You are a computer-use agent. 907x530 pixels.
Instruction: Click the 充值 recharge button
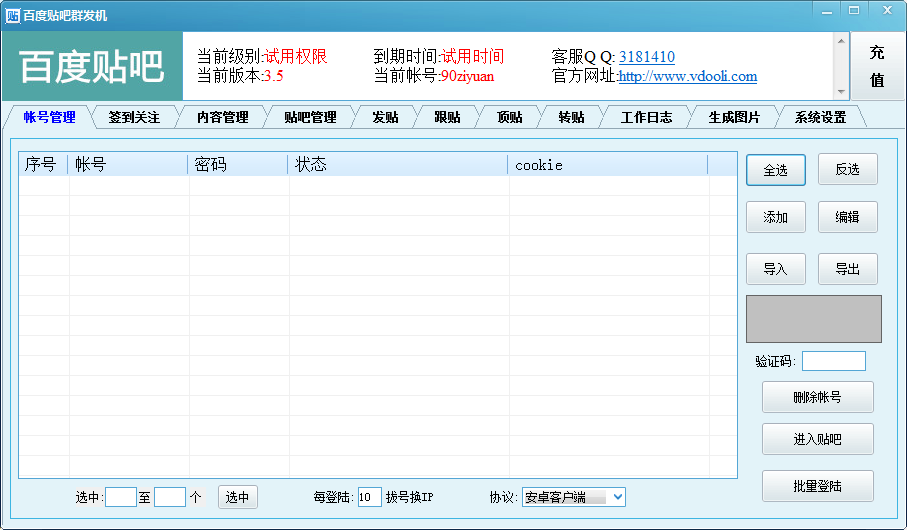click(877, 67)
